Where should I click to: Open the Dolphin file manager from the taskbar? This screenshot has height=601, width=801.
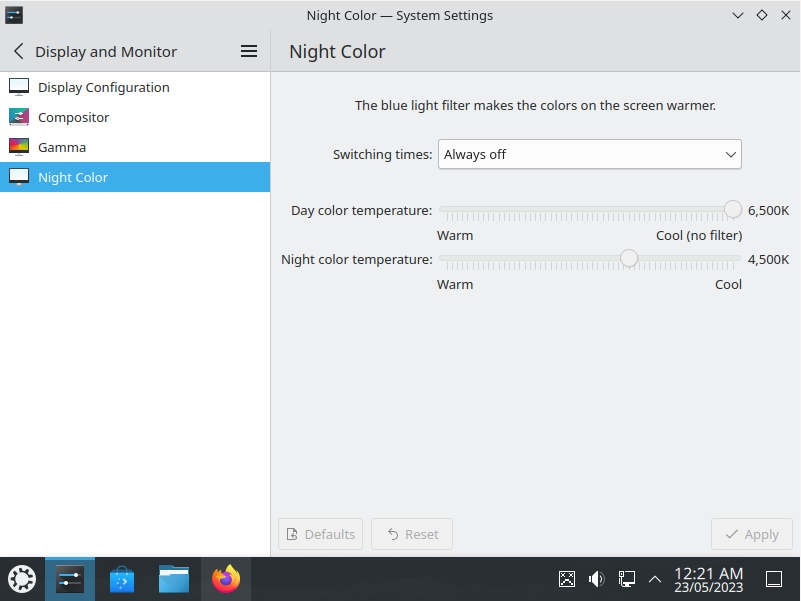click(173, 578)
